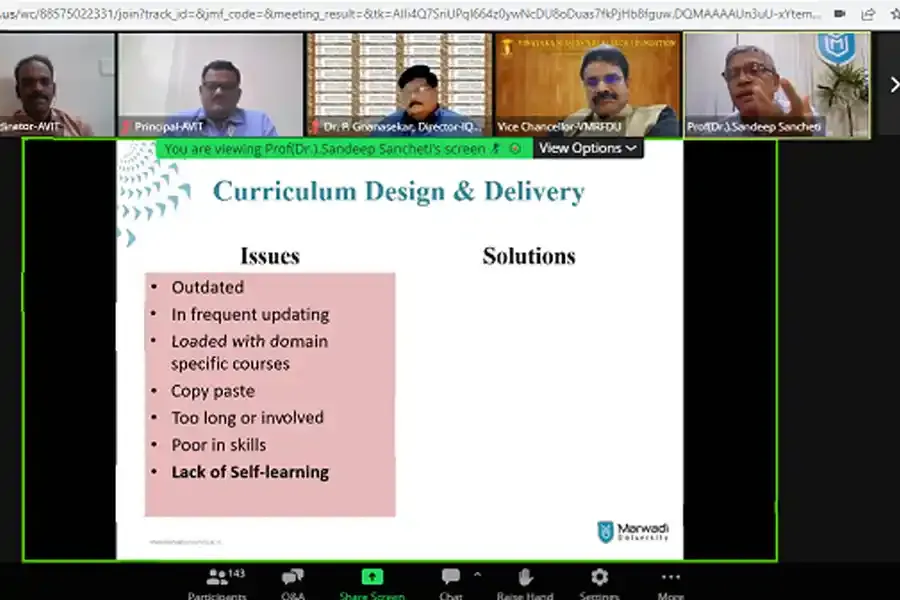Select Dr. P. Gnanasekar's video thumbnail
900x600 pixels.
pyautogui.click(x=398, y=85)
